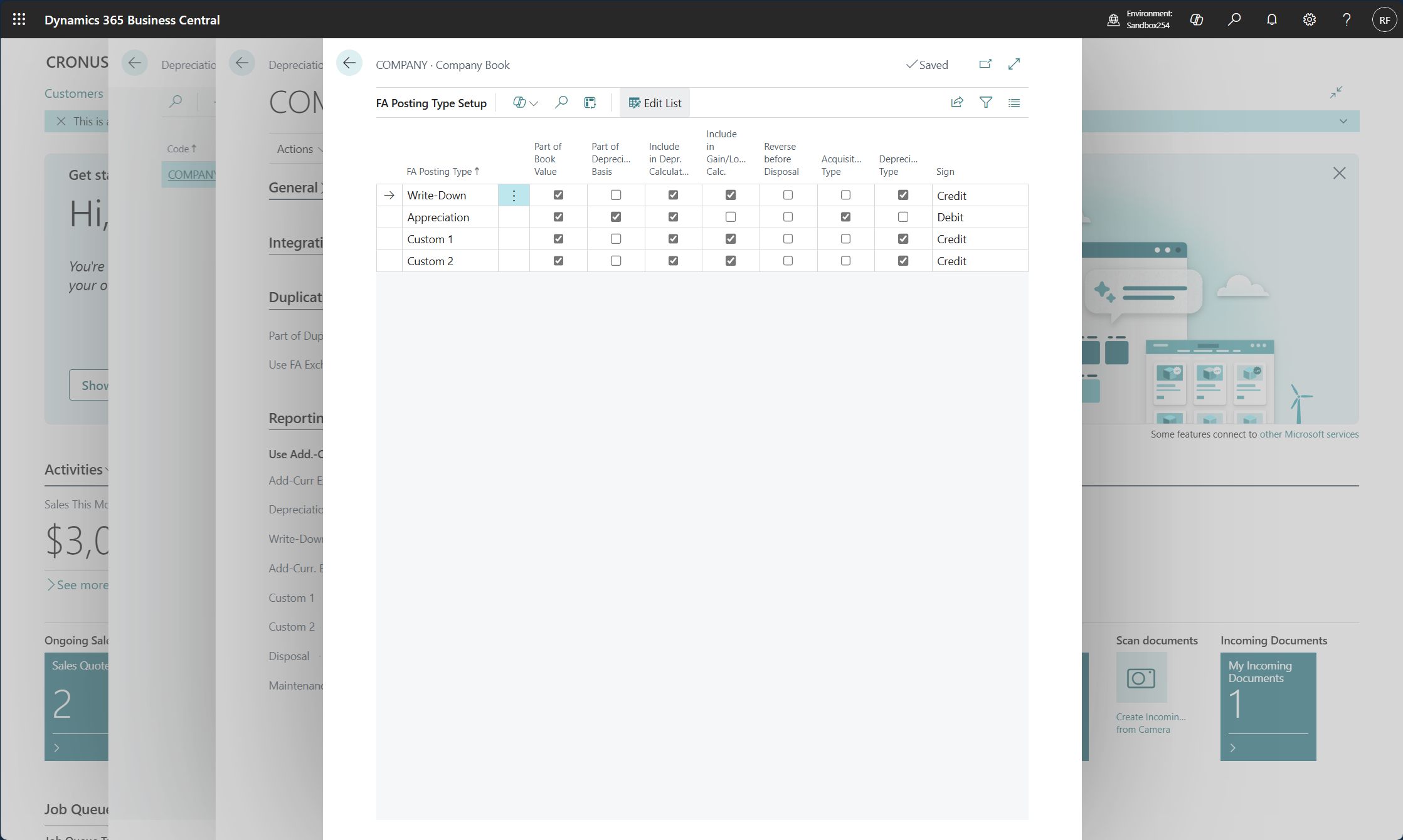Search in the background Depreciation Books list
The height and width of the screenshot is (840, 1403).
176,101
